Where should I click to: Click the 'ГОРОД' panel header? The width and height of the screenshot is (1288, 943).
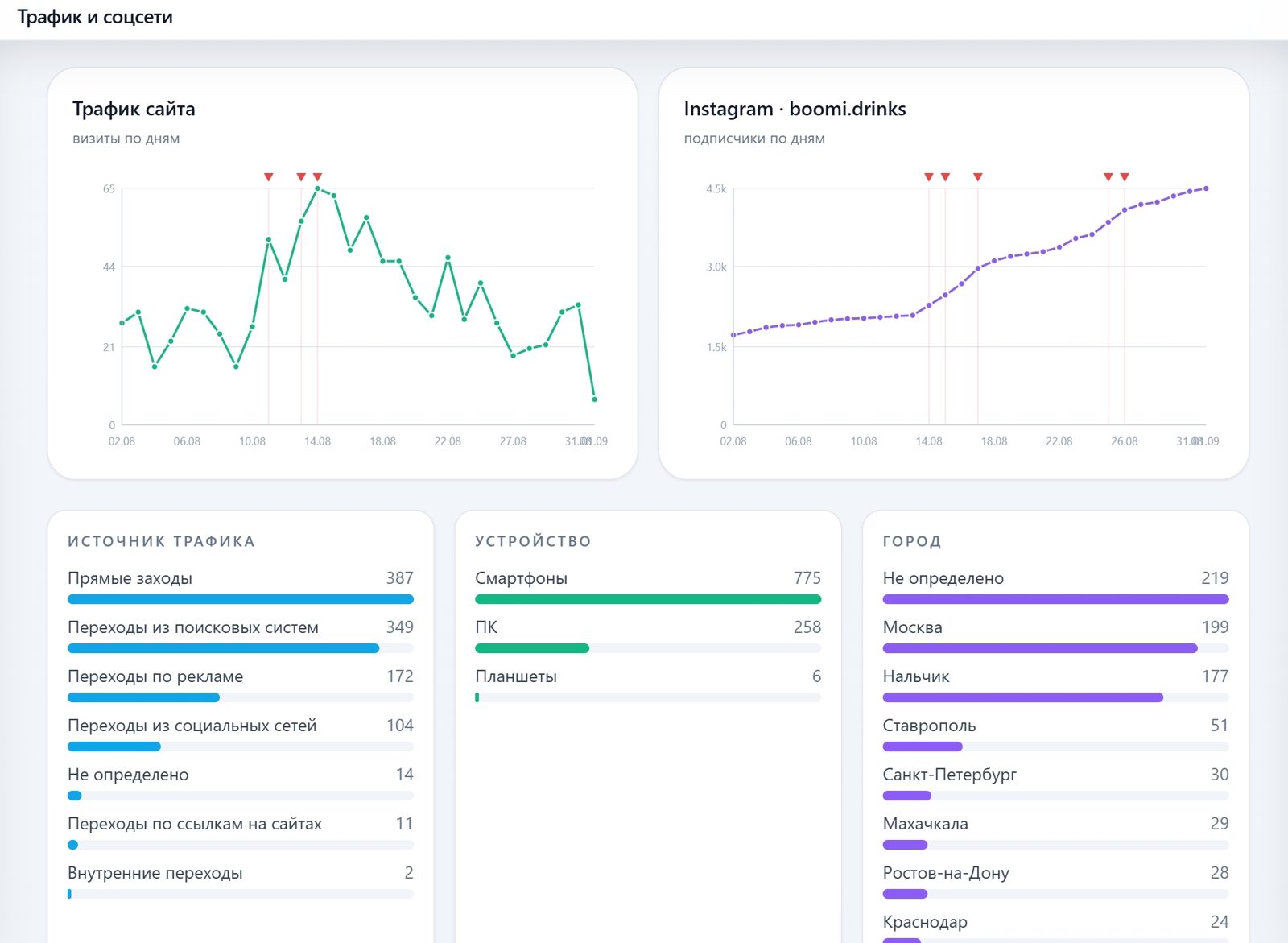[x=912, y=541]
